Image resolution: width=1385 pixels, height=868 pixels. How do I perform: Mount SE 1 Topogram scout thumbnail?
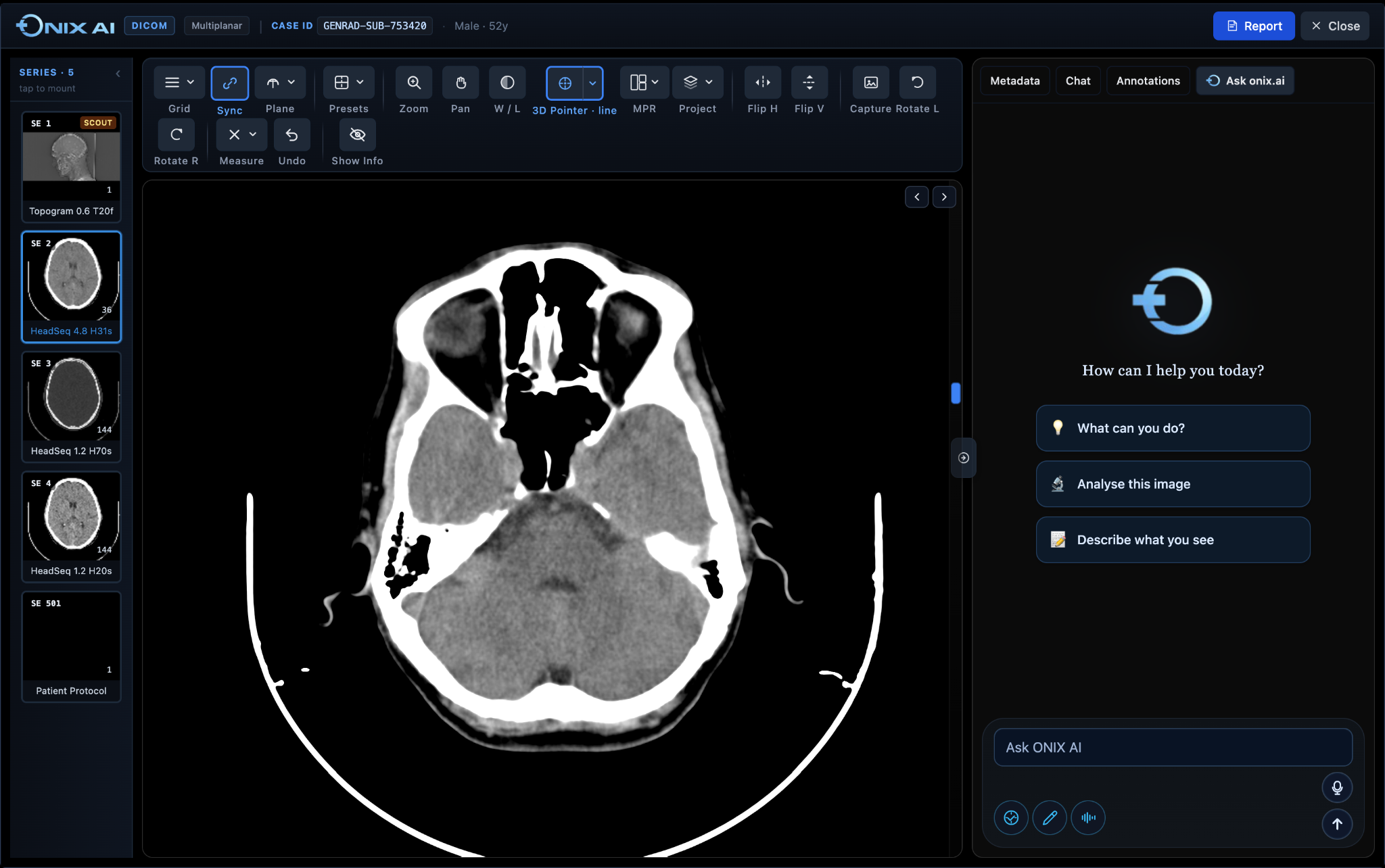pos(71,166)
